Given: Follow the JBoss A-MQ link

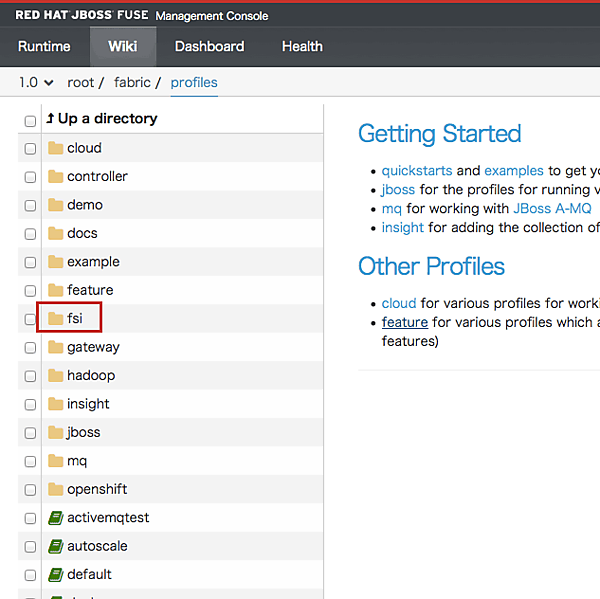Looking at the screenshot, I should click(552, 209).
